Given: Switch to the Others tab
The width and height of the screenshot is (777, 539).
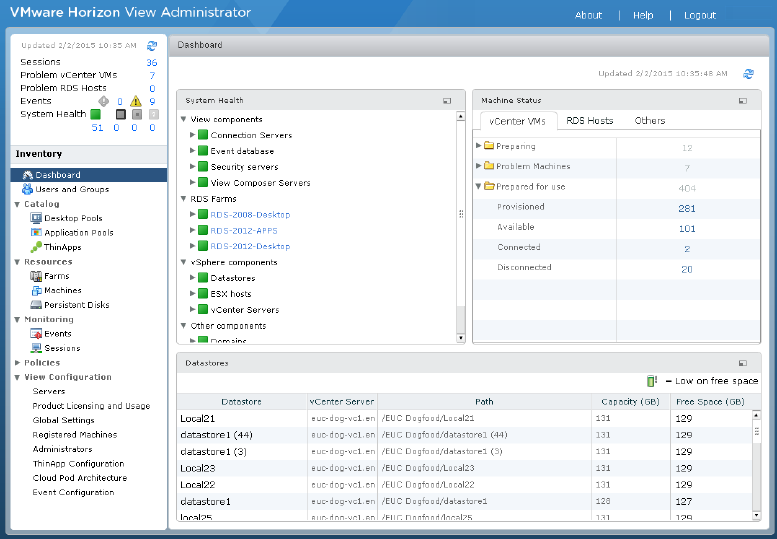Looking at the screenshot, I should pos(650,121).
